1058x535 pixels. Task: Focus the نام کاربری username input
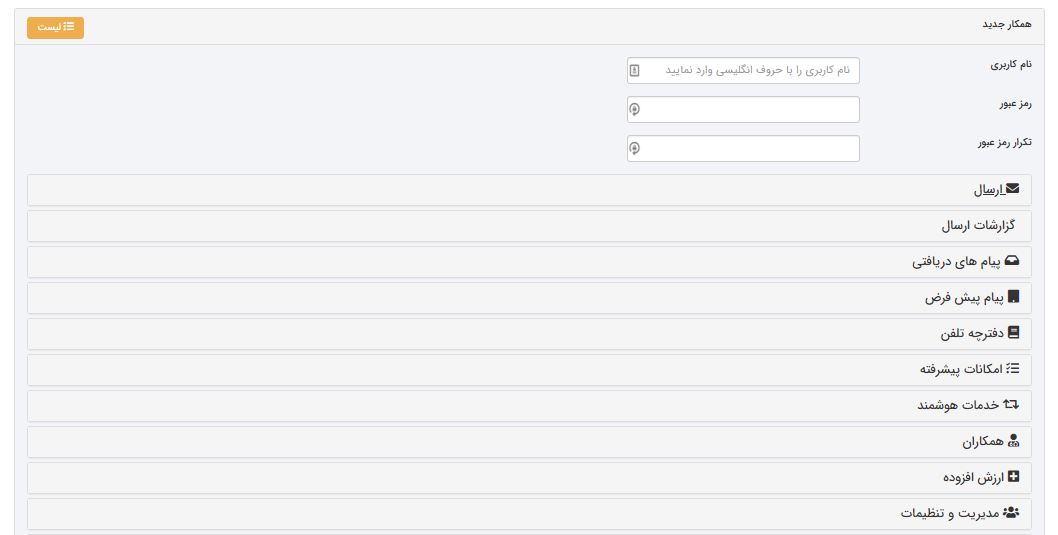tap(743, 70)
